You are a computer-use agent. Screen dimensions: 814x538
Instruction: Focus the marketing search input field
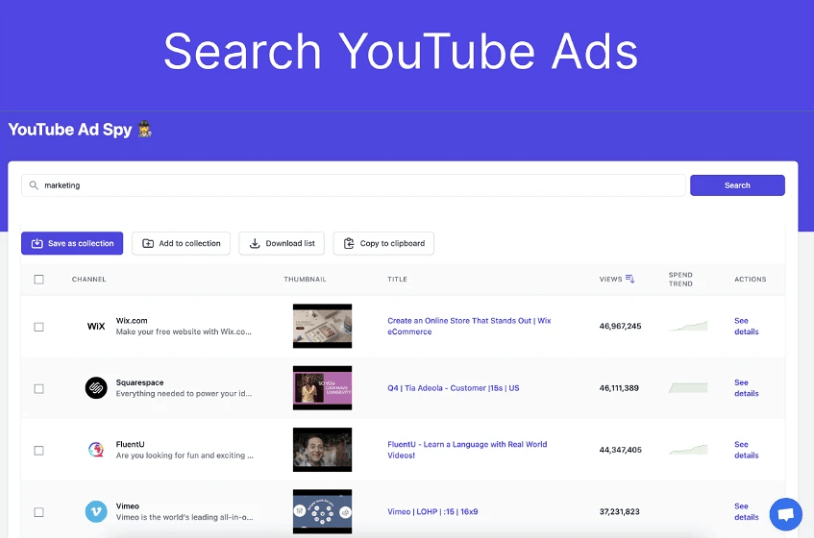[353, 185]
